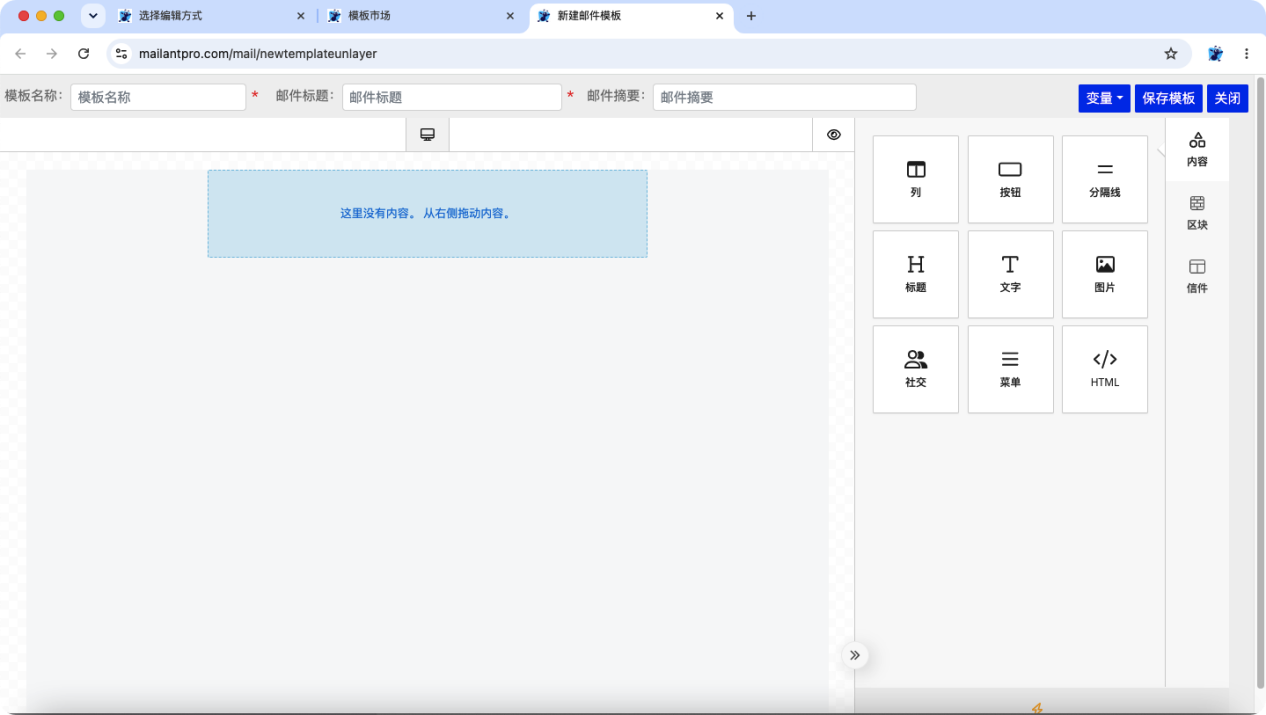Go forward in browser history
Screen dimensions: 1266x715
[x=52, y=54]
